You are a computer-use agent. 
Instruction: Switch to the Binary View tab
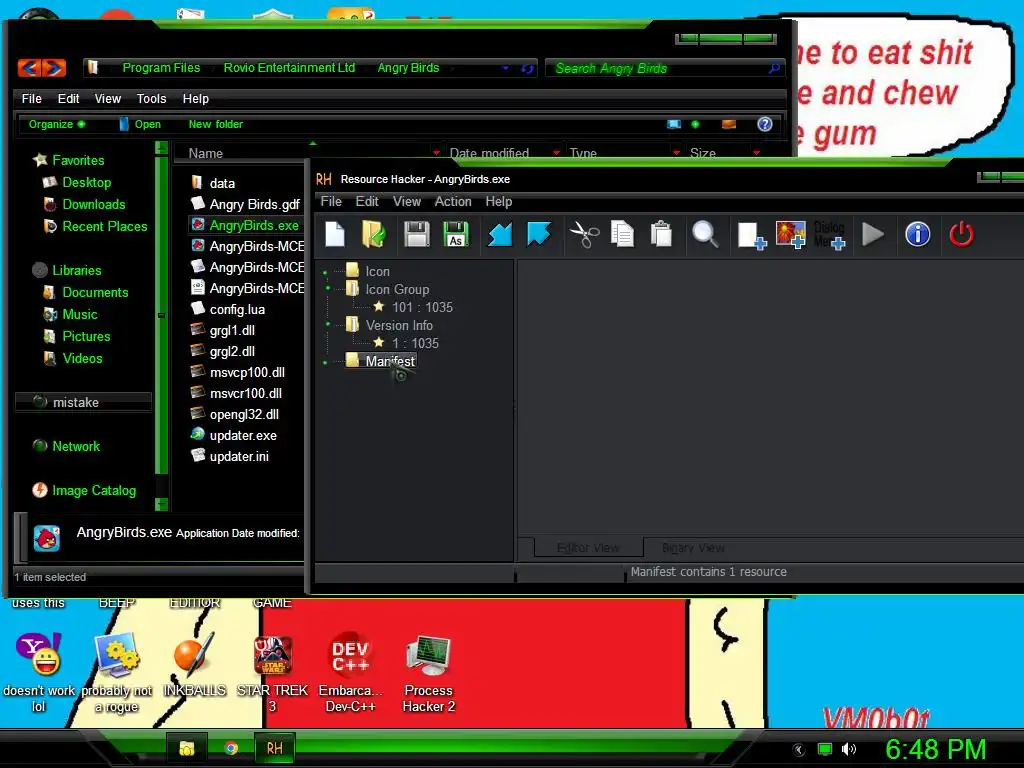tap(693, 547)
